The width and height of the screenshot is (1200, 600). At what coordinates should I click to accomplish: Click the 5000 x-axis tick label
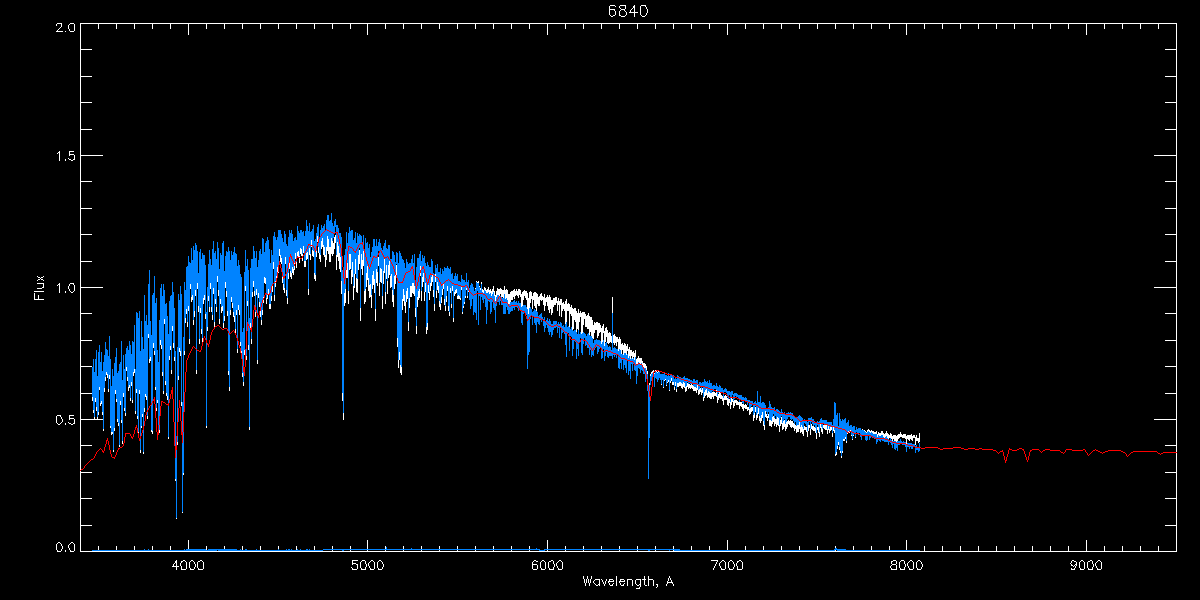[x=367, y=565]
